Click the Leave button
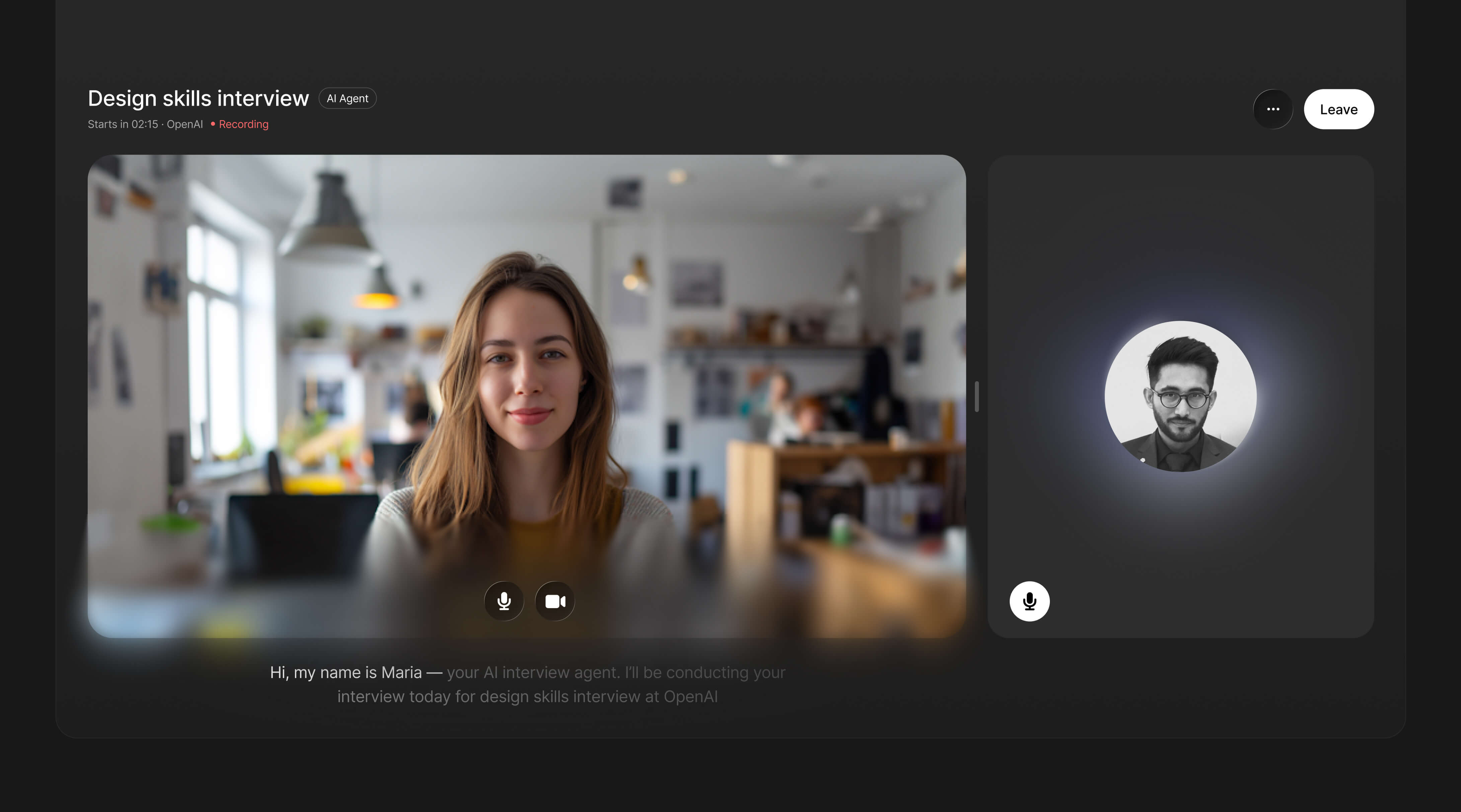This screenshot has width=1461, height=812. coord(1338,109)
